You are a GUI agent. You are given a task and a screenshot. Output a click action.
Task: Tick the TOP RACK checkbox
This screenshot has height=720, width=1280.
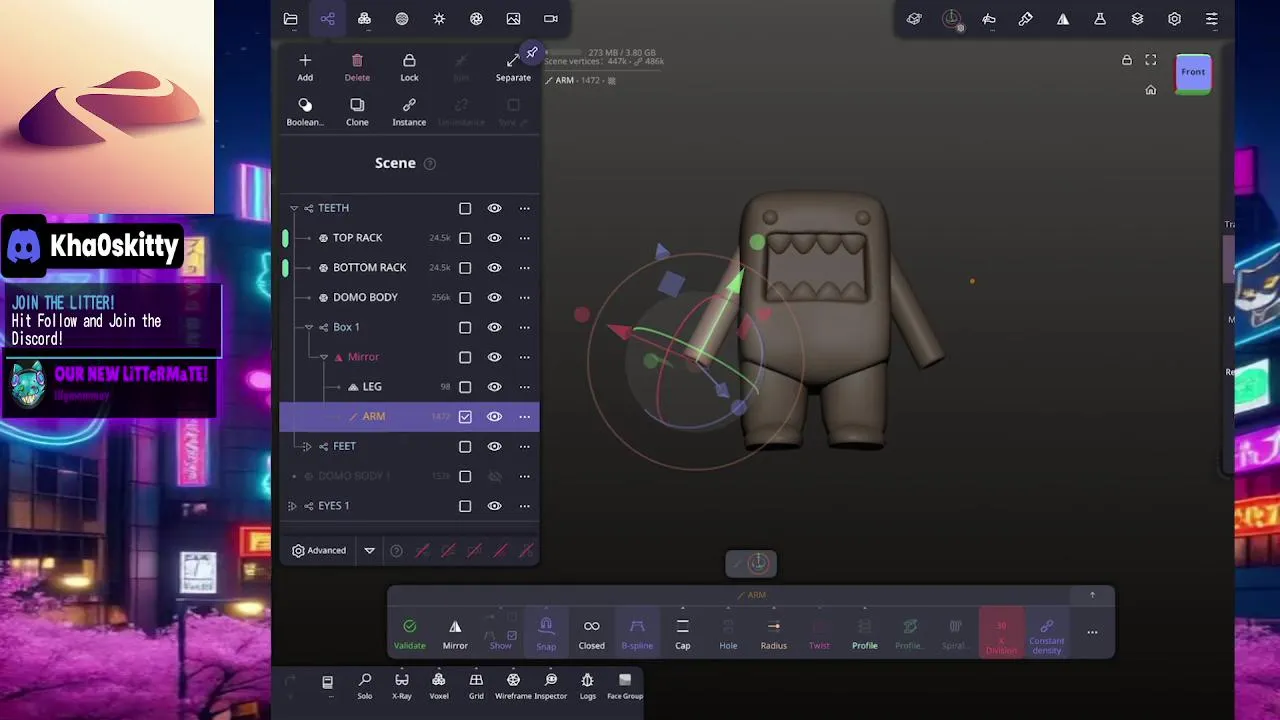coord(465,238)
